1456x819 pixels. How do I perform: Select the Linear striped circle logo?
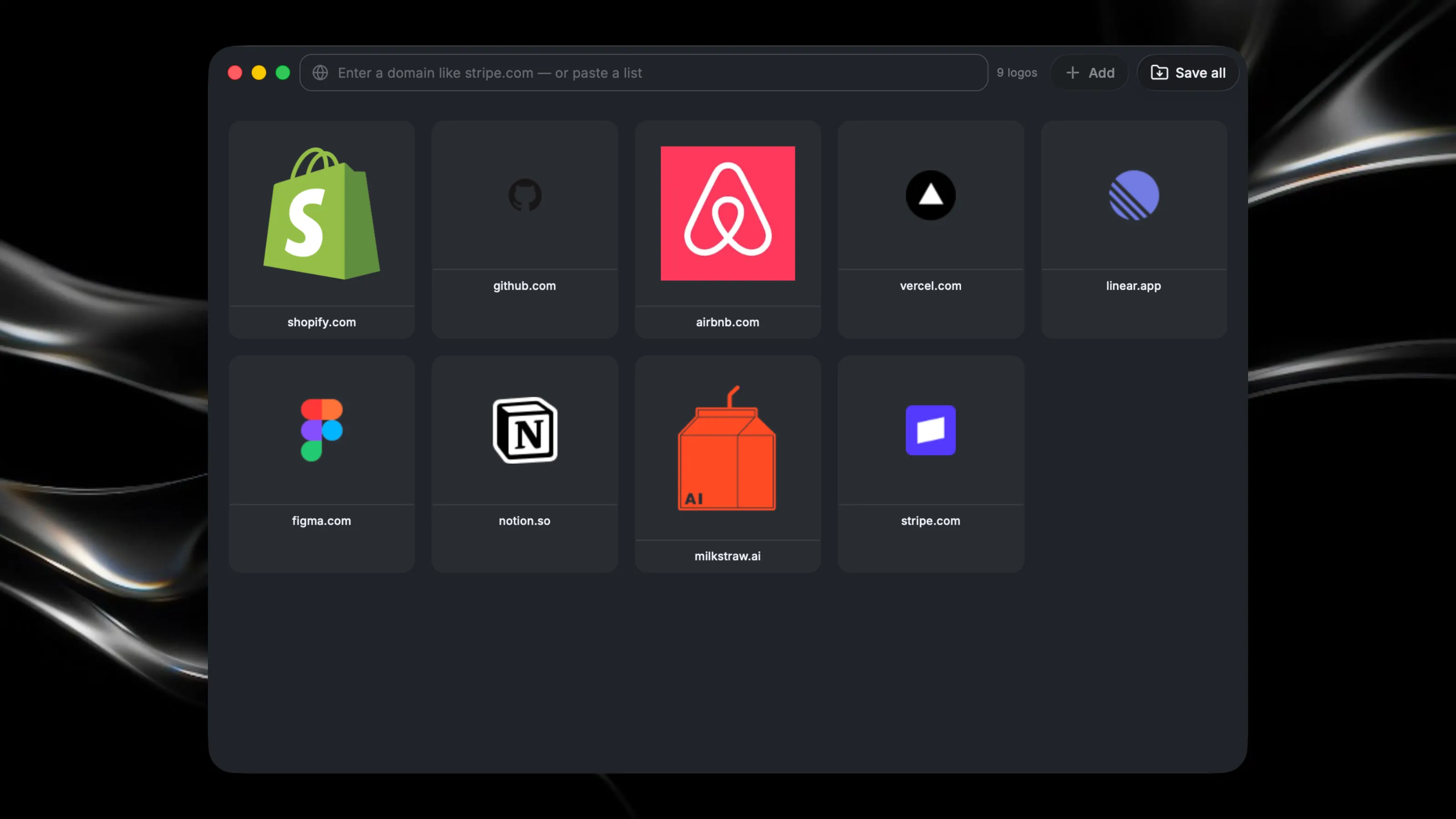1133,195
